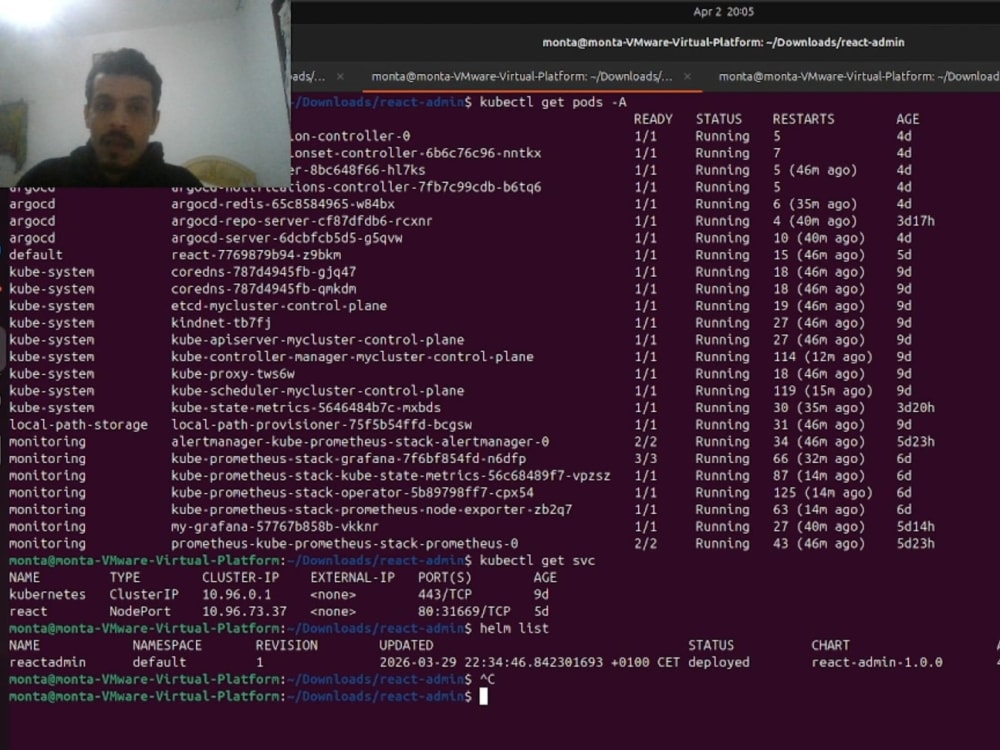Click pod name kube-prometheus-stack-operator-5b89798ff7-cpx54
The image size is (1000, 750).
pos(352,492)
